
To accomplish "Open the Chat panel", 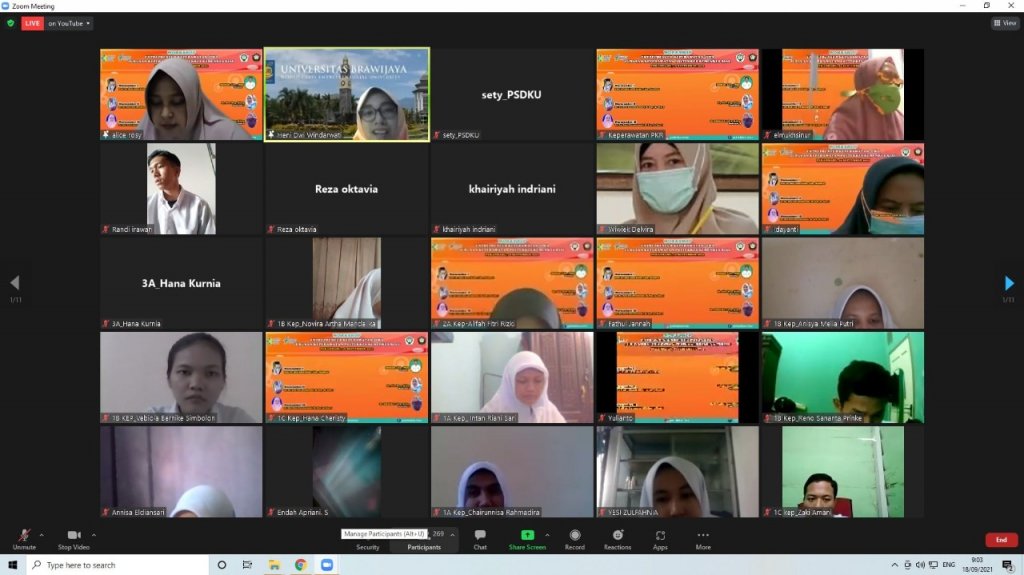I will (480, 538).
